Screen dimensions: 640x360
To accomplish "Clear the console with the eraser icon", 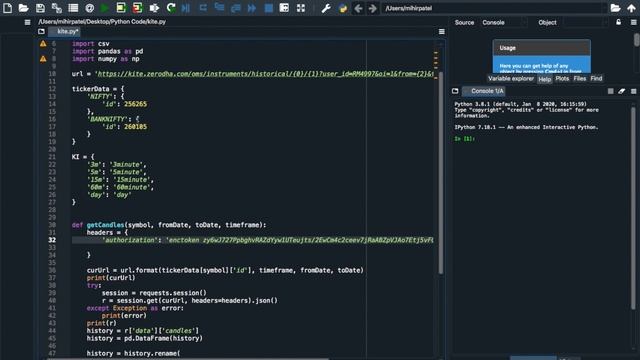I will tap(621, 91).
